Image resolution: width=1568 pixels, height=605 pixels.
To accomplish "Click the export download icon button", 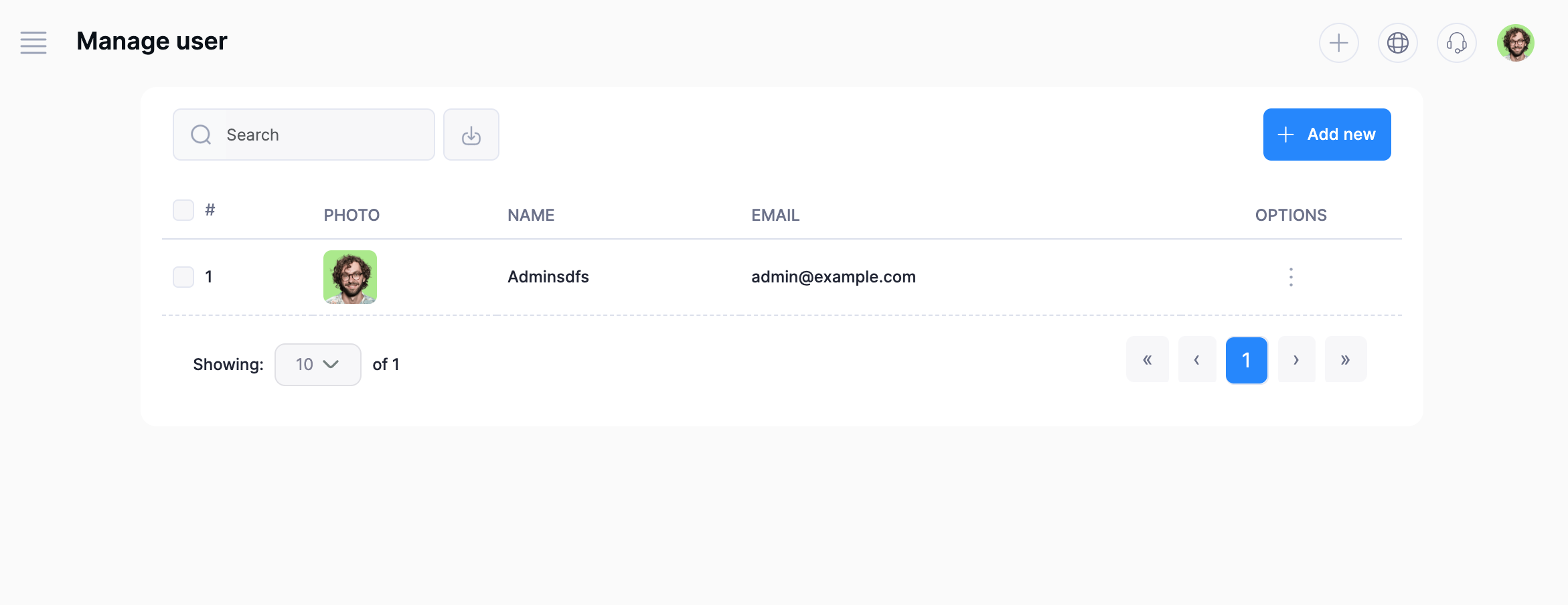I will click(x=471, y=135).
